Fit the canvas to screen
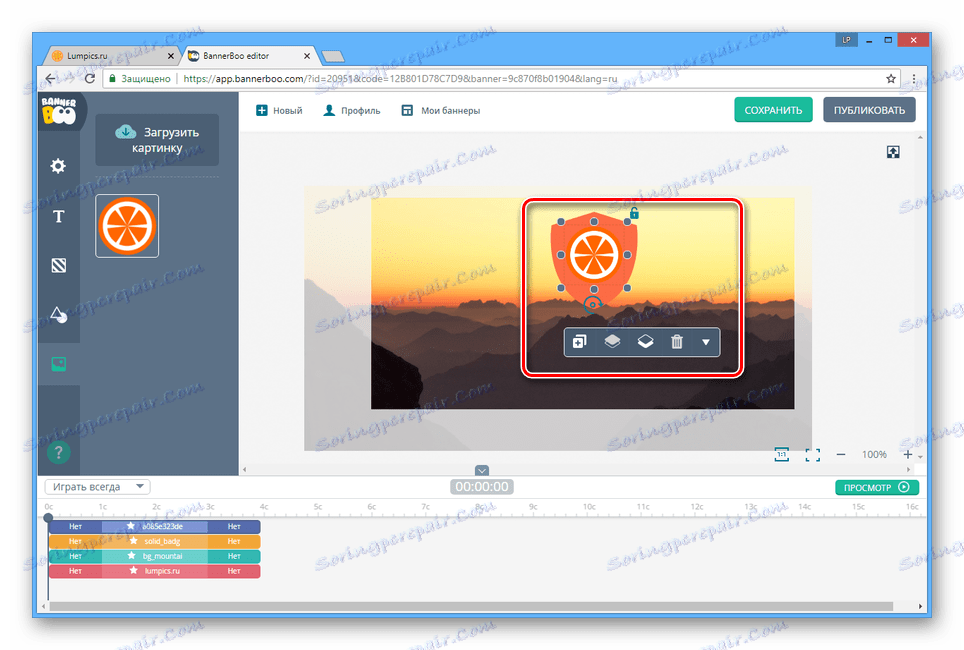 (813, 455)
